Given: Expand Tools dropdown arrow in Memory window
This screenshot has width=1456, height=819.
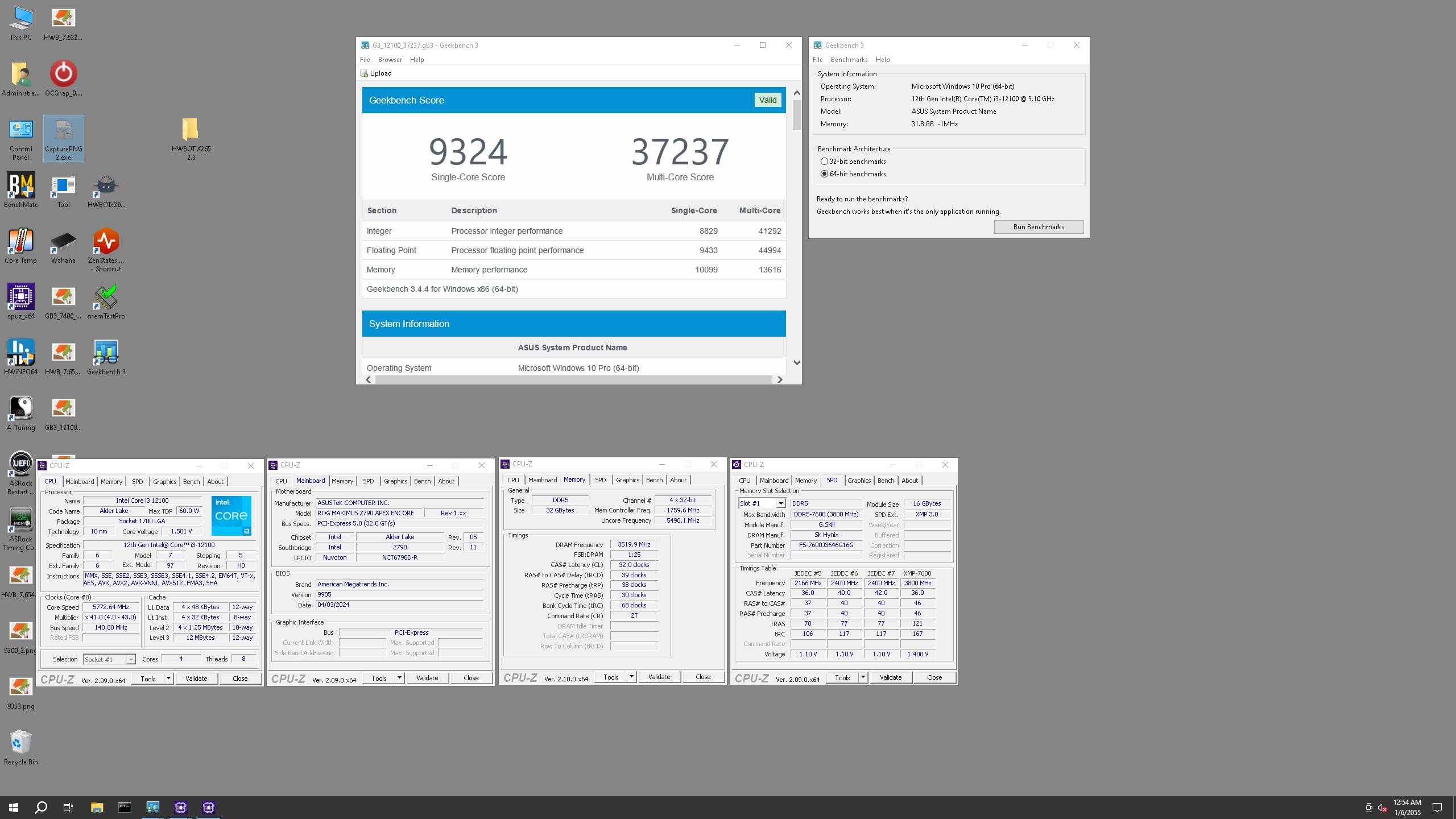Looking at the screenshot, I should tap(631, 677).
